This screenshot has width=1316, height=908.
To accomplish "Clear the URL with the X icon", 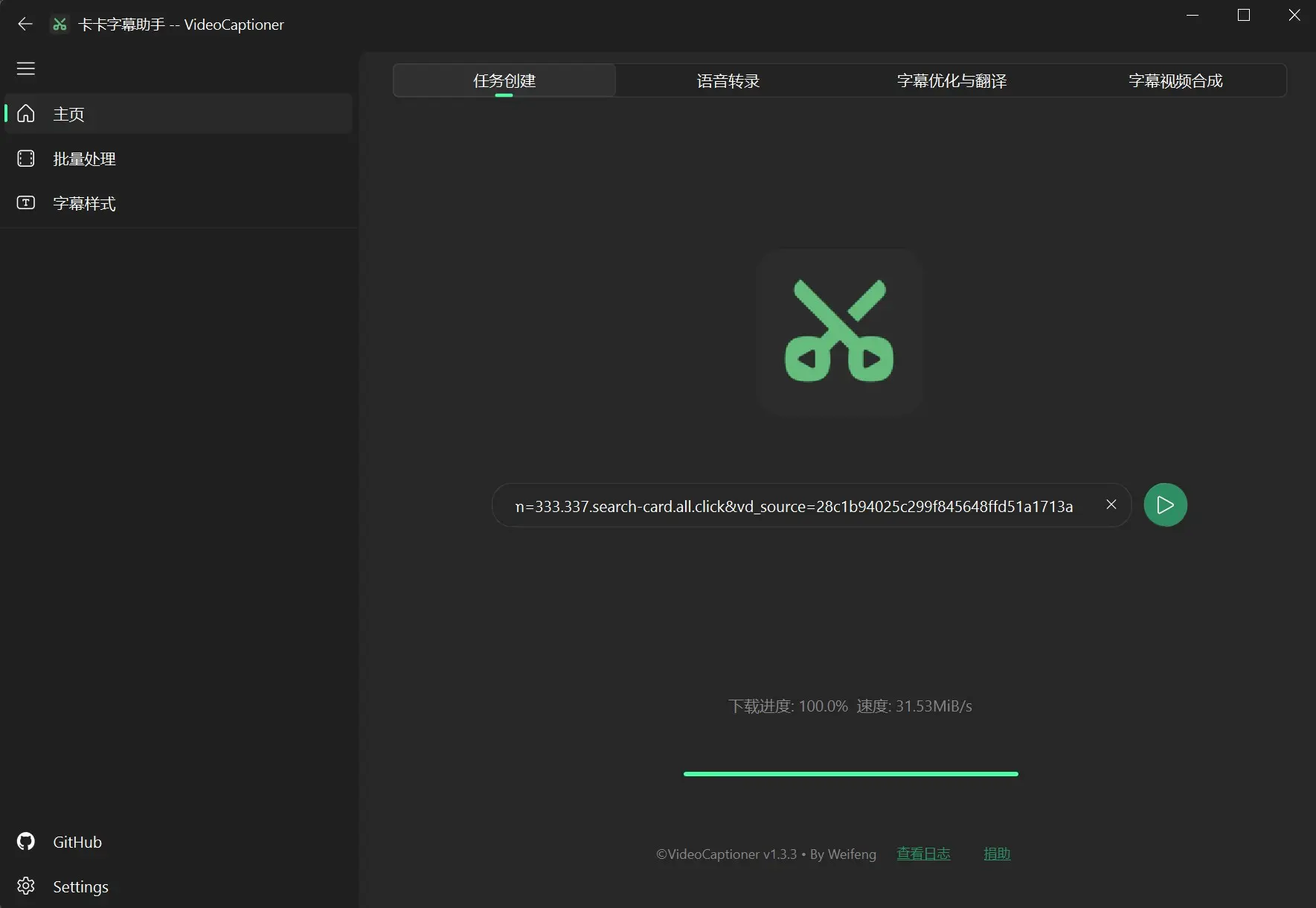I will tap(1111, 505).
